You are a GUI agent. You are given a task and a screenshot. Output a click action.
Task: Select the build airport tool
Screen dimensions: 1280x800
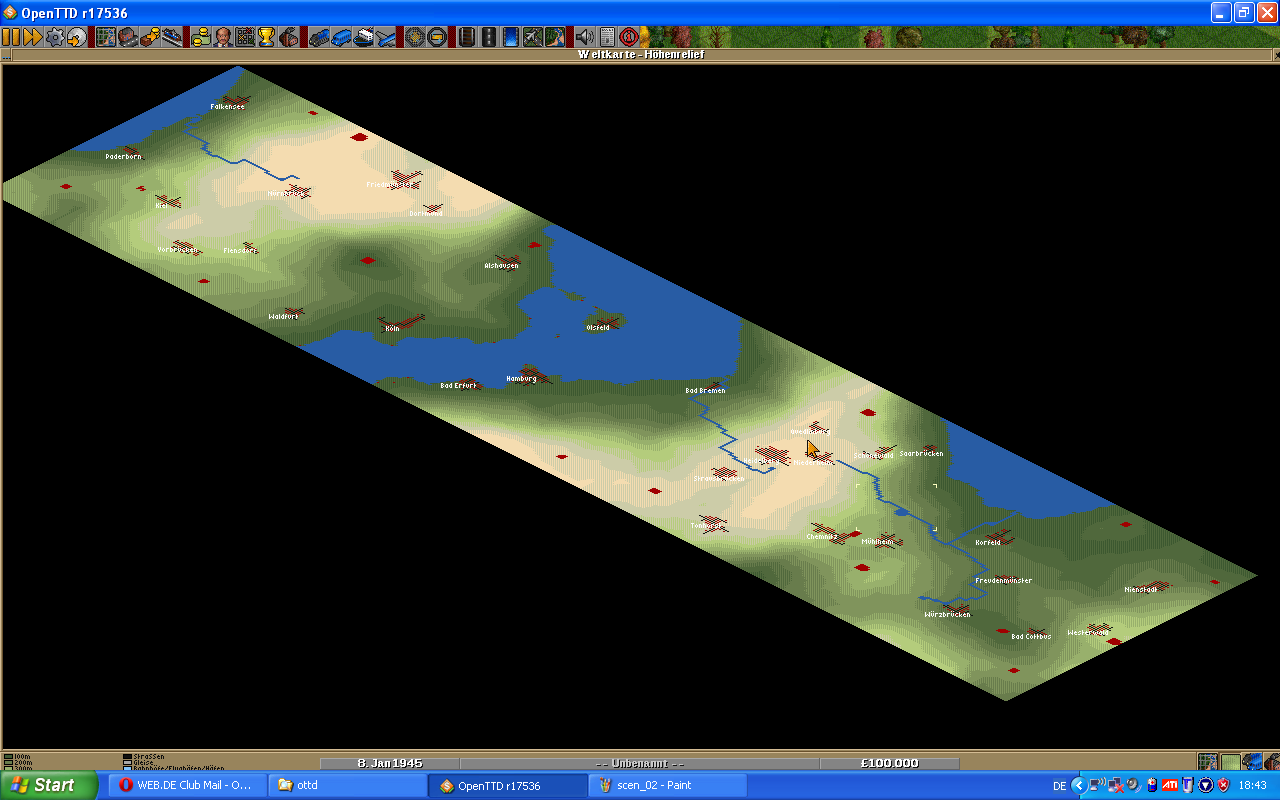pyautogui.click(x=532, y=37)
